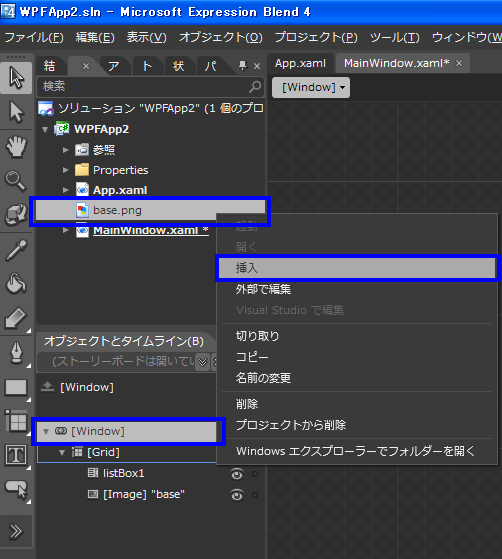Select the TextBlock text tool
The height and width of the screenshot is (559, 502).
click(16, 456)
